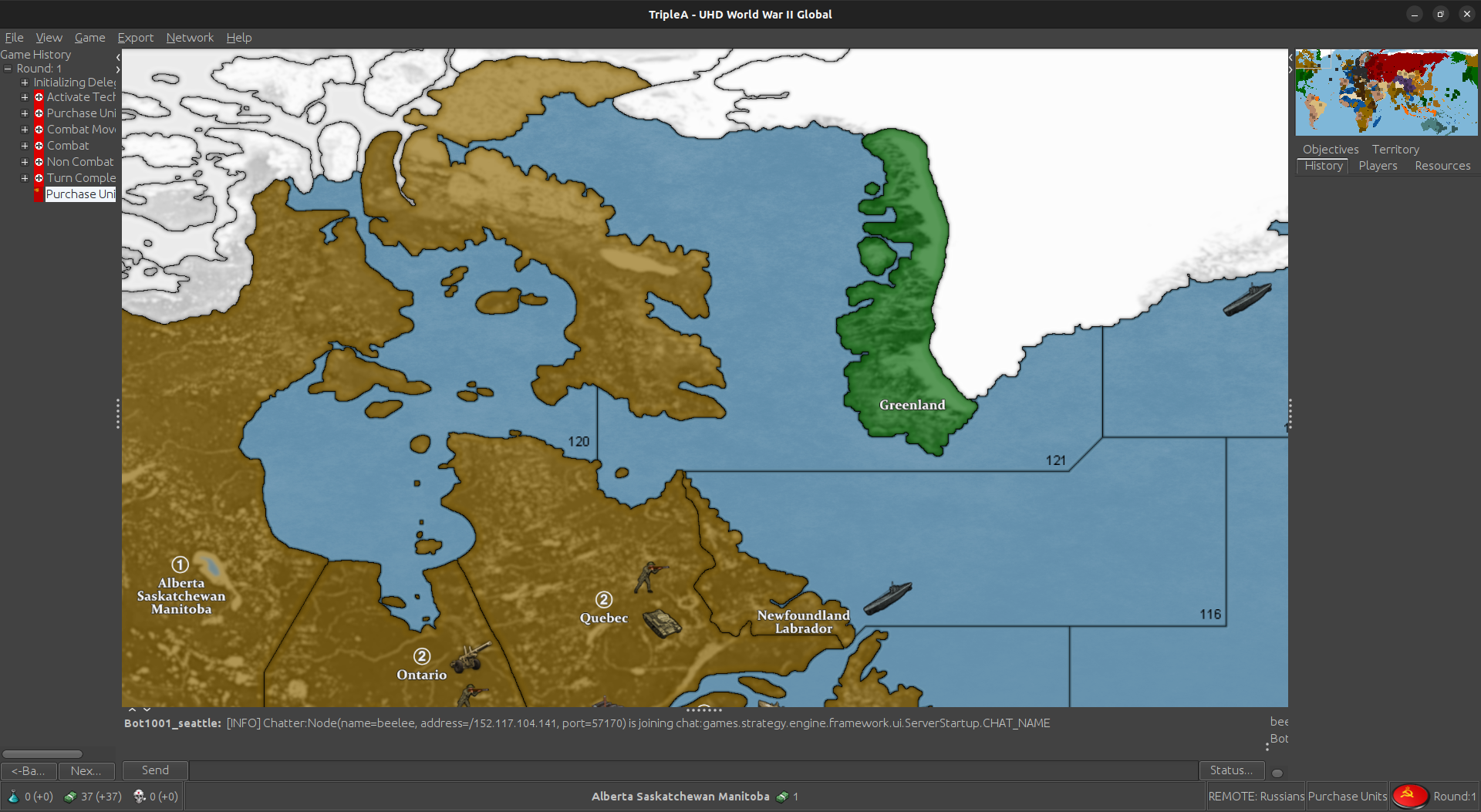Collapse the Round: 1 history node
Image resolution: width=1481 pixels, height=812 pixels.
click(8, 69)
